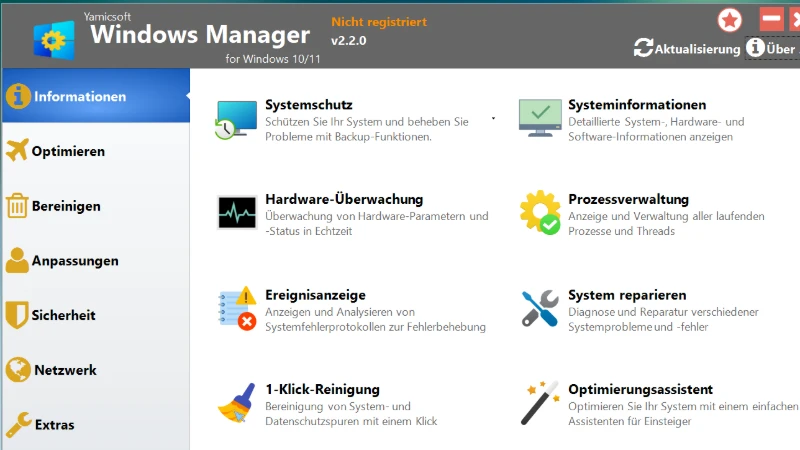
Task: Click the Yamicsoft brand text
Action: tap(107, 17)
